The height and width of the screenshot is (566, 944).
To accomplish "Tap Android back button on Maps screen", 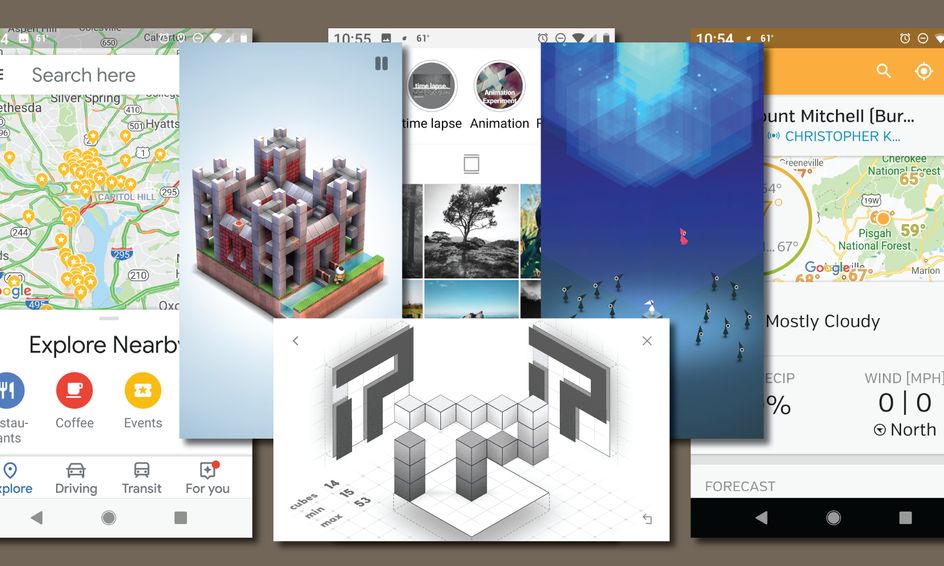I will tap(37, 517).
